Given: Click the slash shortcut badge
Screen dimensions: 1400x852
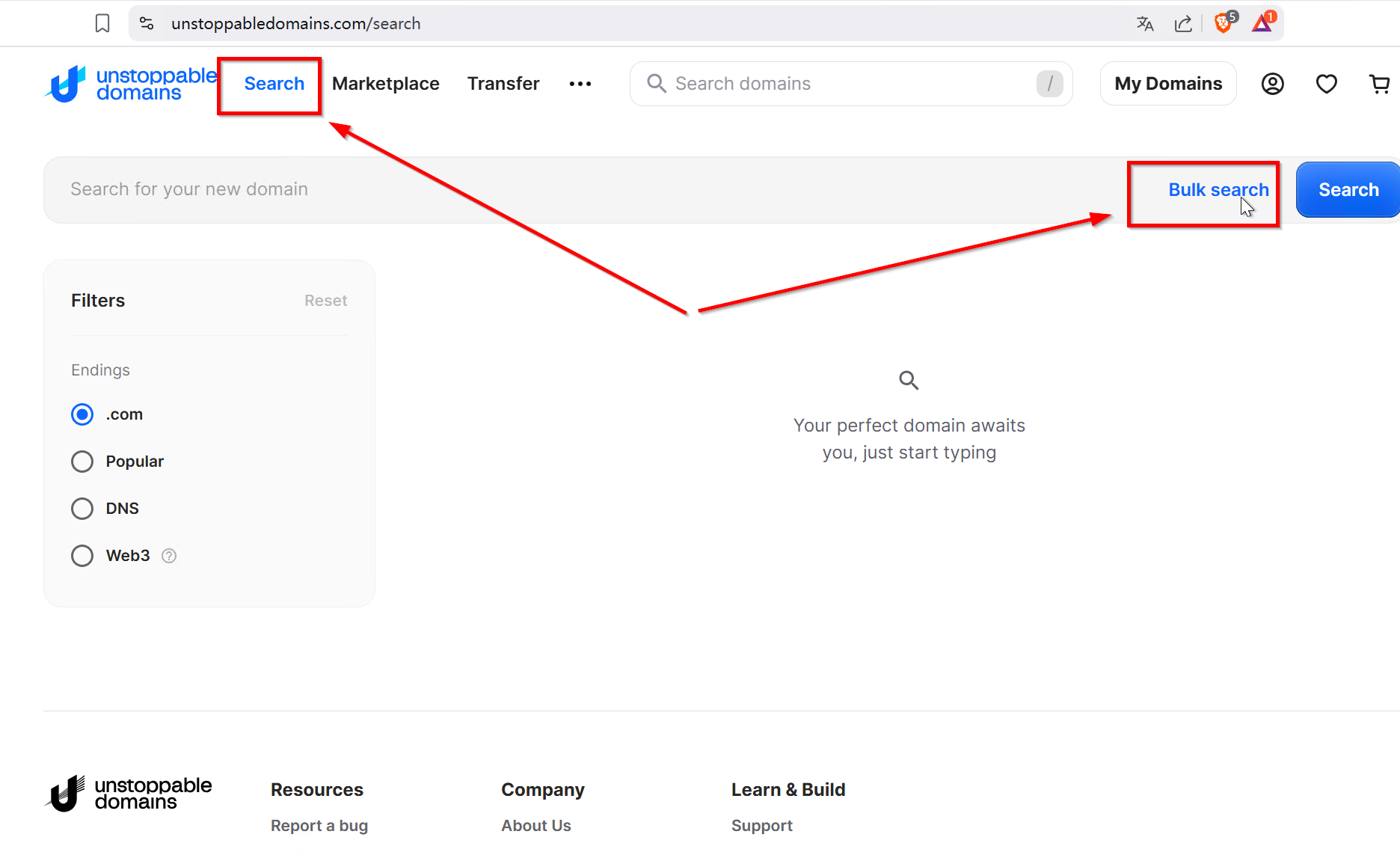Looking at the screenshot, I should pyautogui.click(x=1050, y=84).
